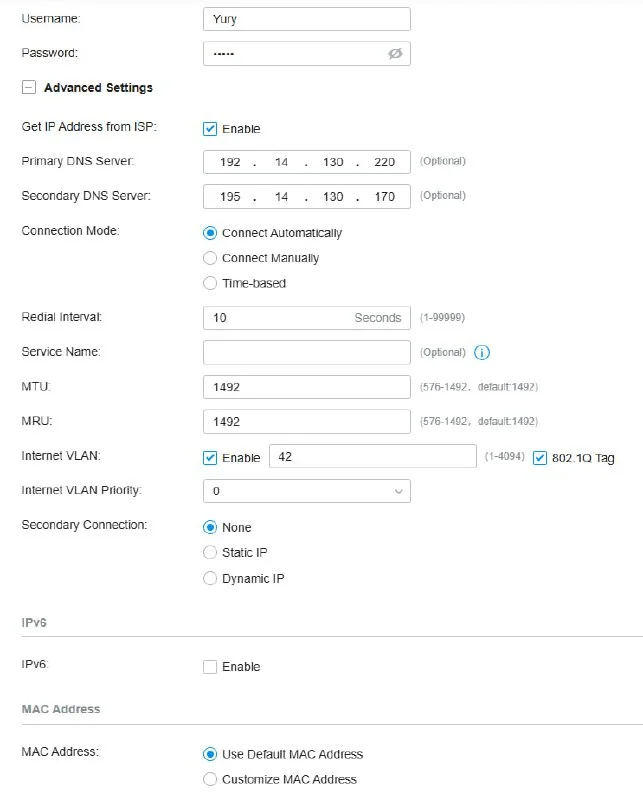Choose Customize MAC Address option
Image resolution: width=643 pixels, height=800 pixels.
210,779
